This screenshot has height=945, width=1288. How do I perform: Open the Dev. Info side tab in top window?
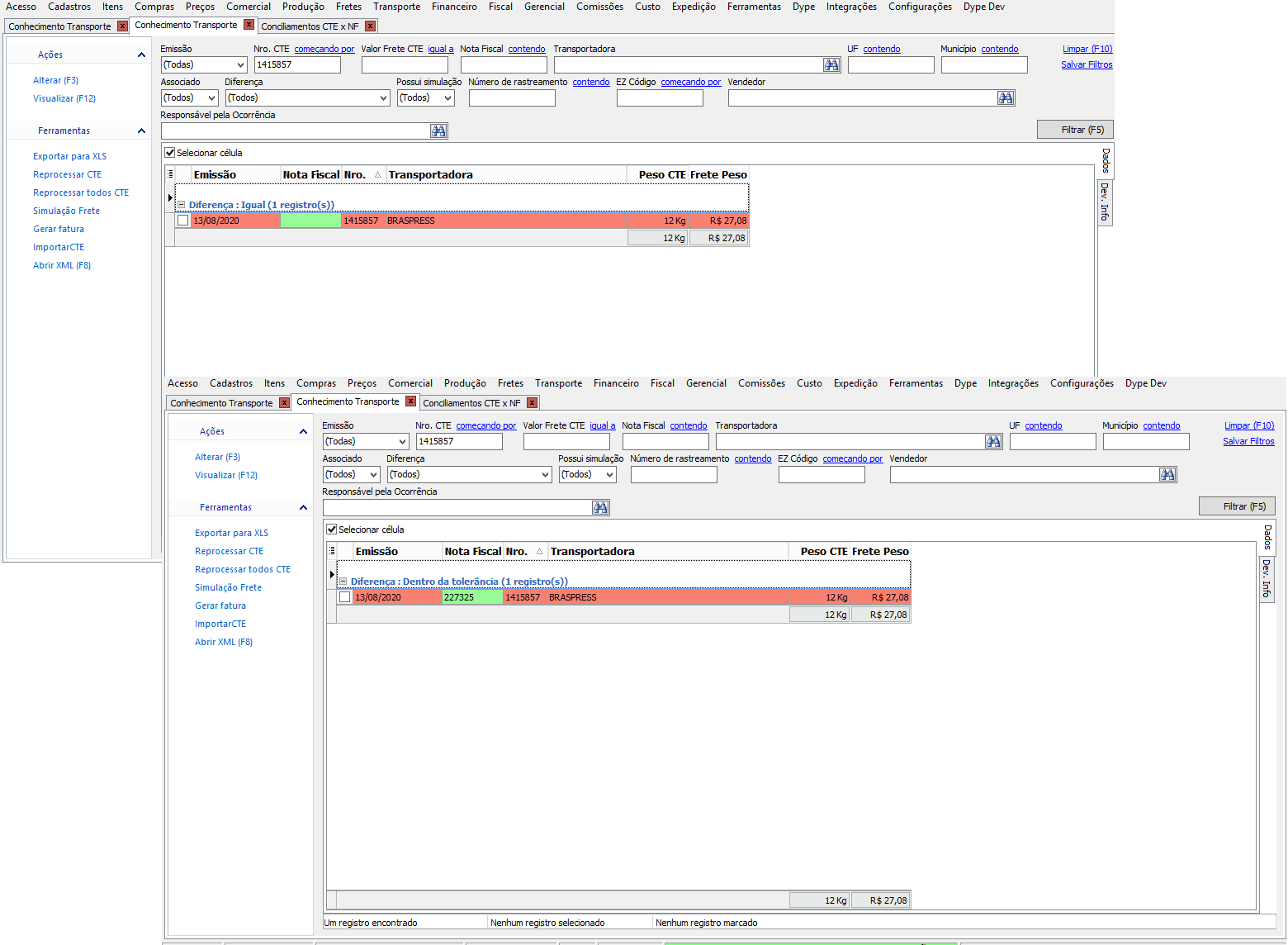pyautogui.click(x=1105, y=202)
